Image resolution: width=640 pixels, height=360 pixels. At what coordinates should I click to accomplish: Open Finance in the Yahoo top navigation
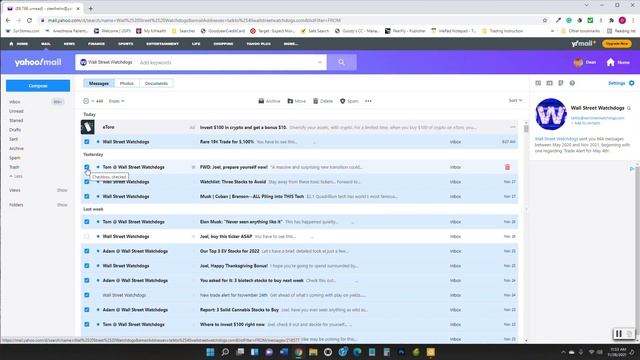pyautogui.click(x=96, y=44)
